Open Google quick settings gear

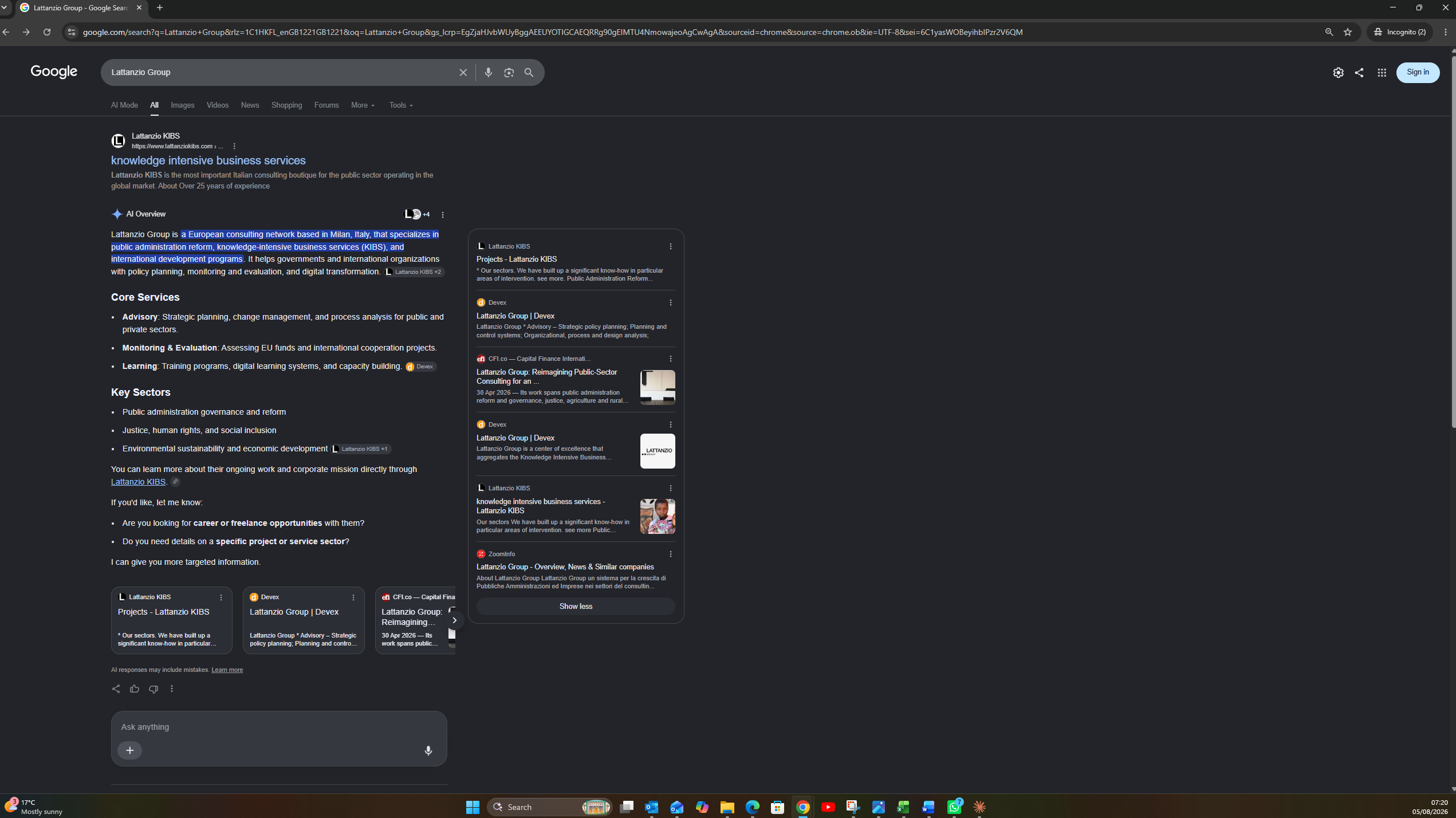tap(1338, 73)
